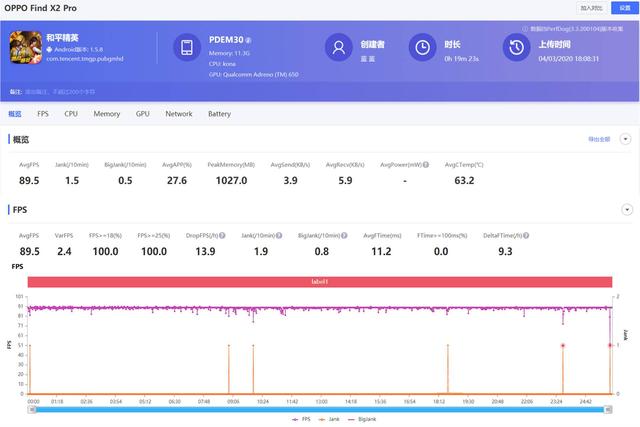Click the jank spike near 18:12 in chart

[448, 369]
